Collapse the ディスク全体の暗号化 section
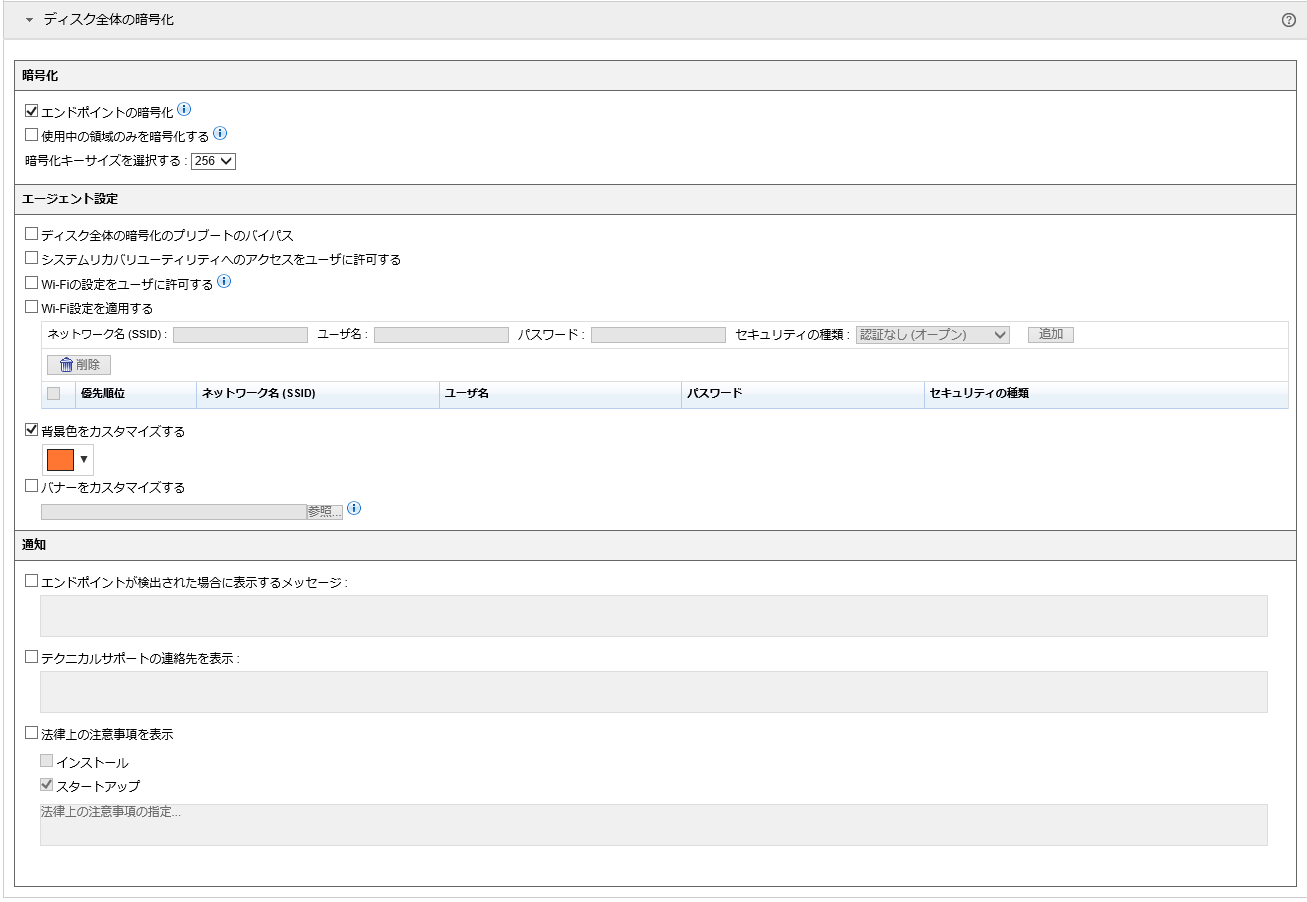Image resolution: width=1307 pixels, height=902 pixels. click(x=30, y=20)
